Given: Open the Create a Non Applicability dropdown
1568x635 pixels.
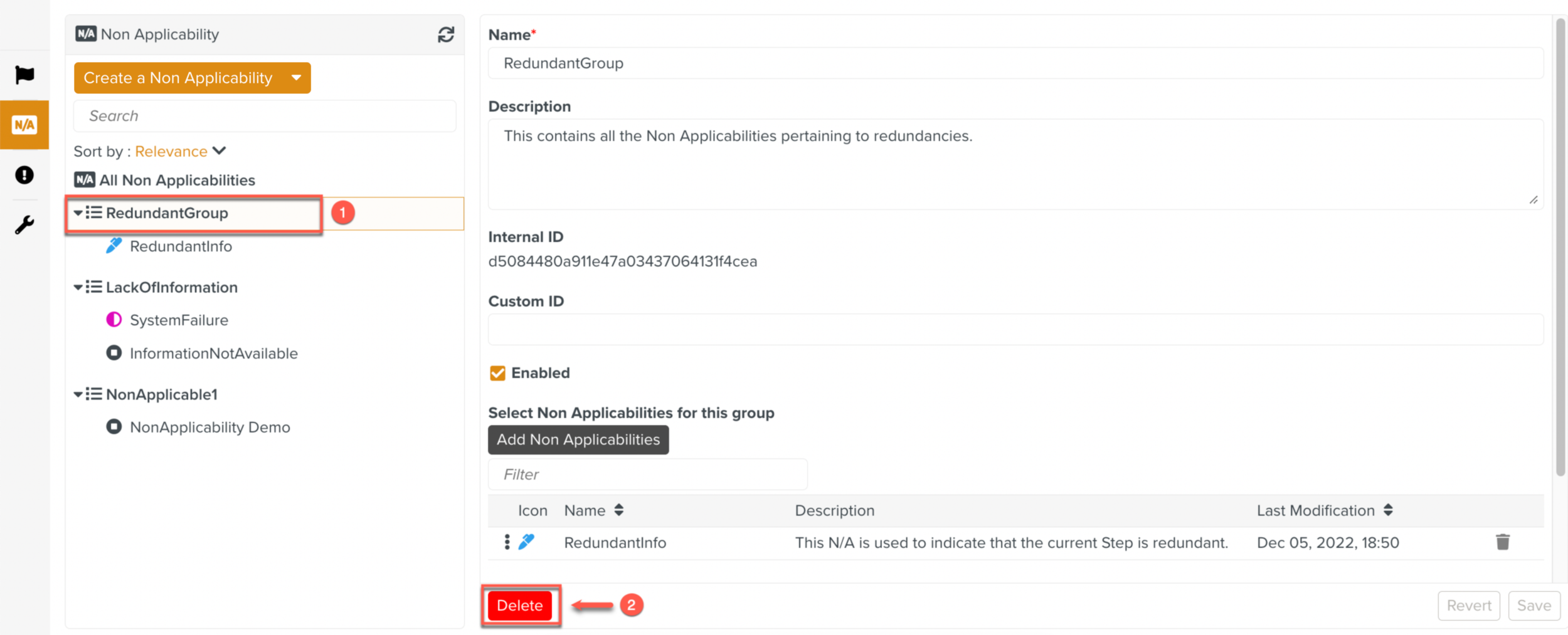Looking at the screenshot, I should pyautogui.click(x=296, y=78).
